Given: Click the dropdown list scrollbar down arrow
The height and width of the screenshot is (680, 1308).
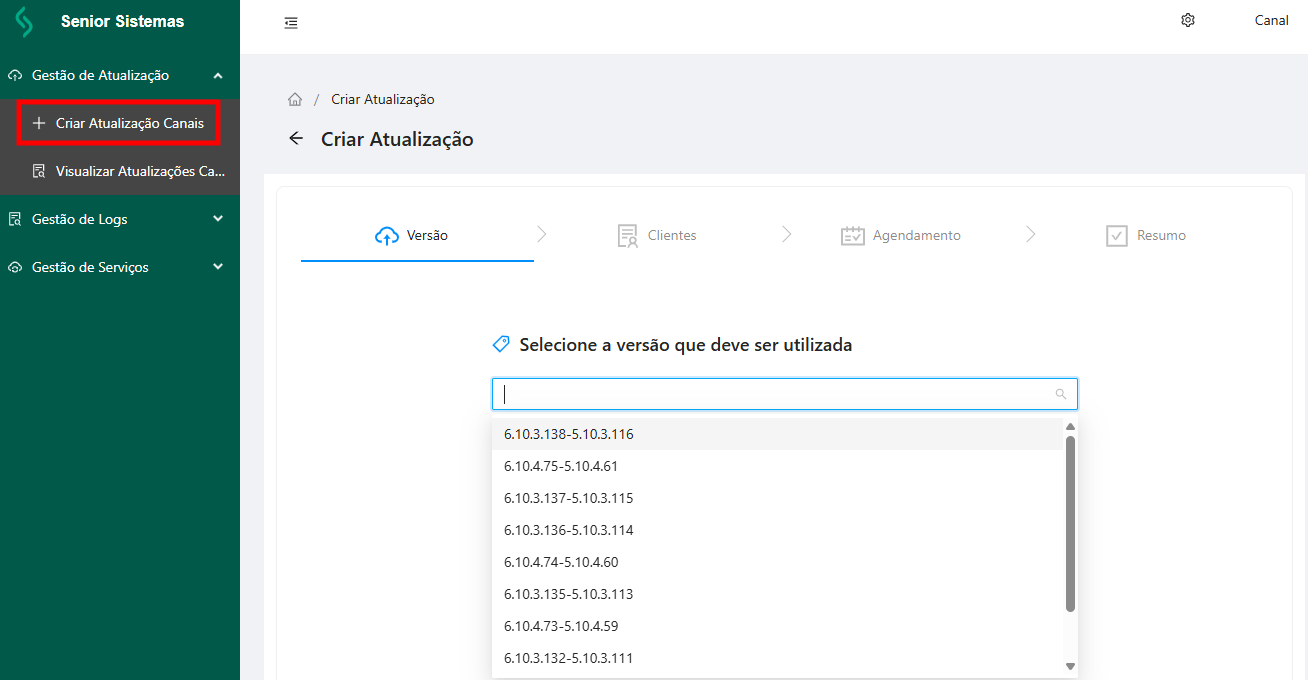Looking at the screenshot, I should pos(1070,666).
